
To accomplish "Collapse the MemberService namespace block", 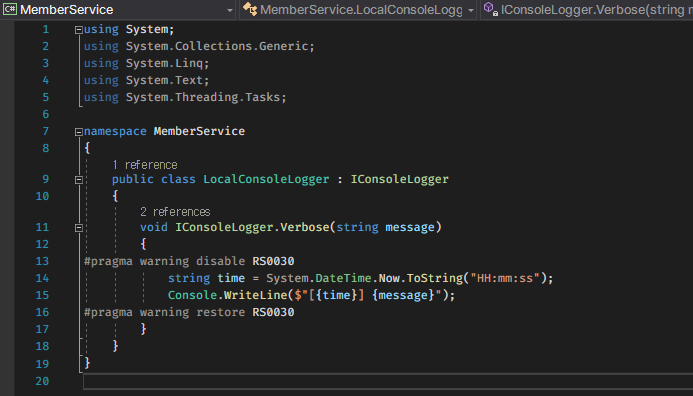I will point(79,132).
